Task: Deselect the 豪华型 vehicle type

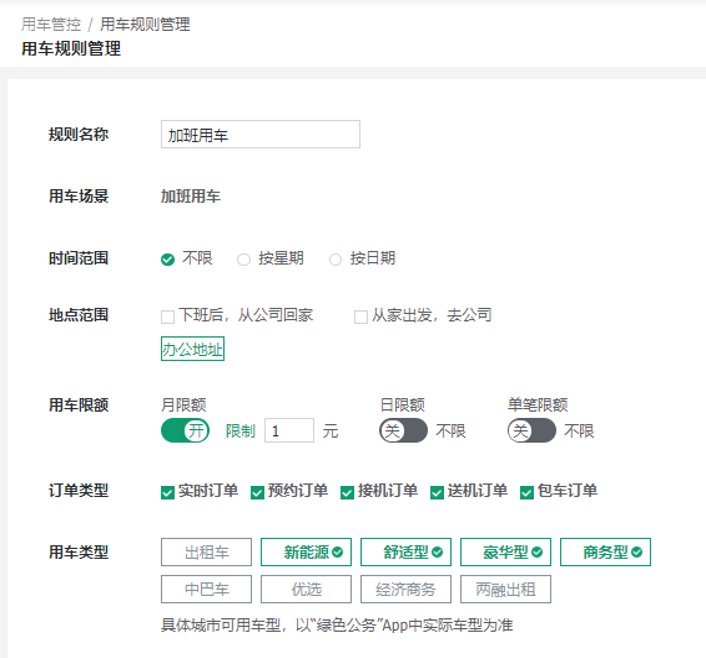Action: click(x=505, y=552)
